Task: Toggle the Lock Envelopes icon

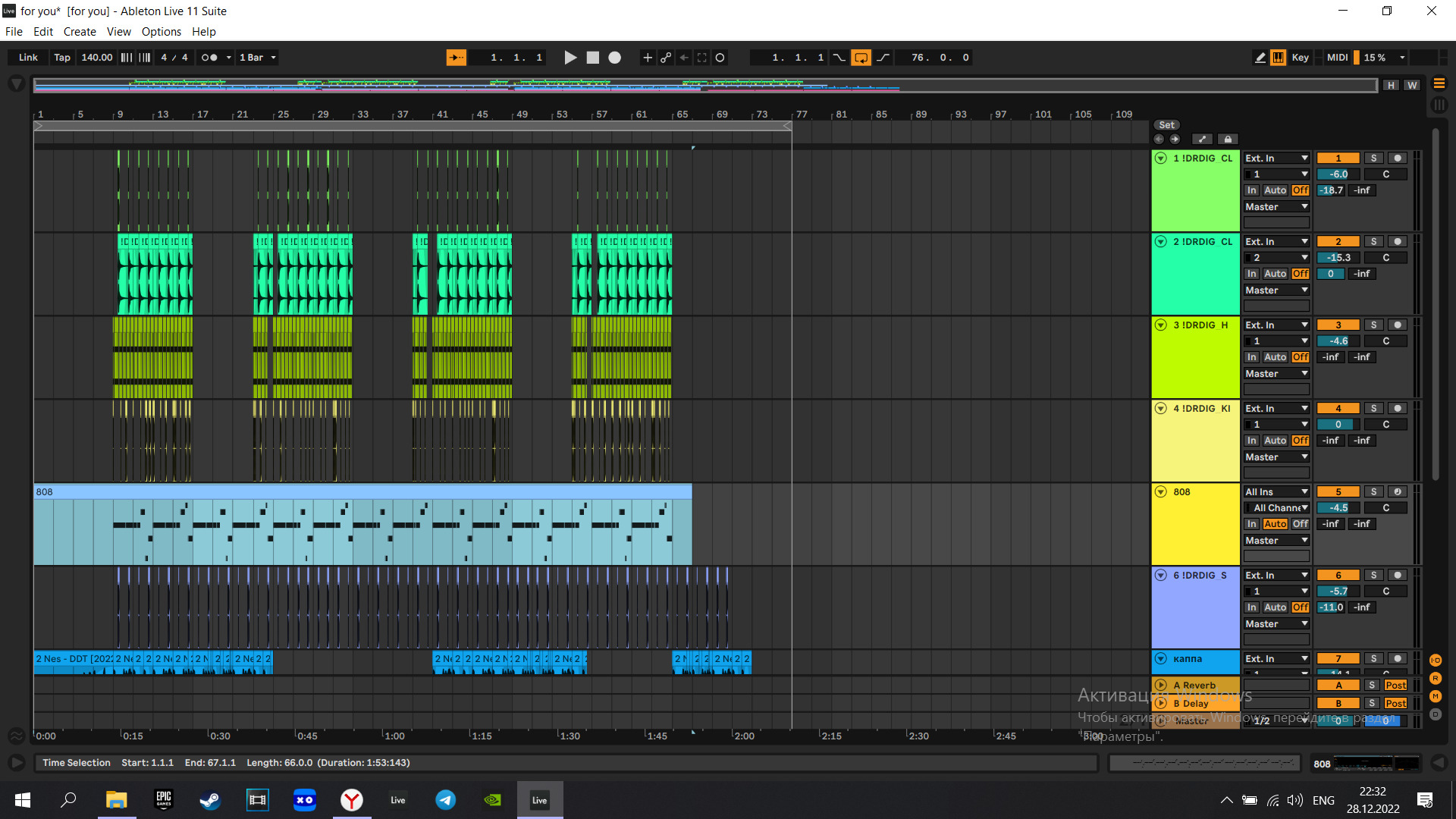Action: tap(1228, 139)
